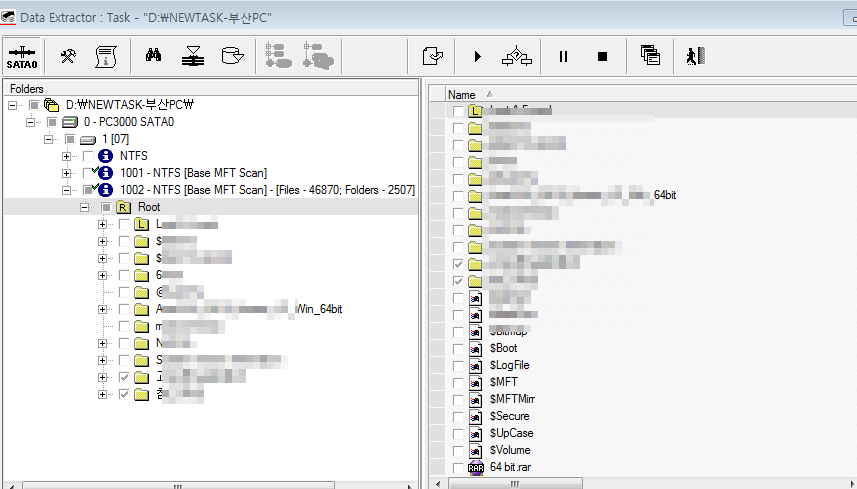Select the $UpCase file row
The height and width of the screenshot is (489, 857).
[x=512, y=433]
